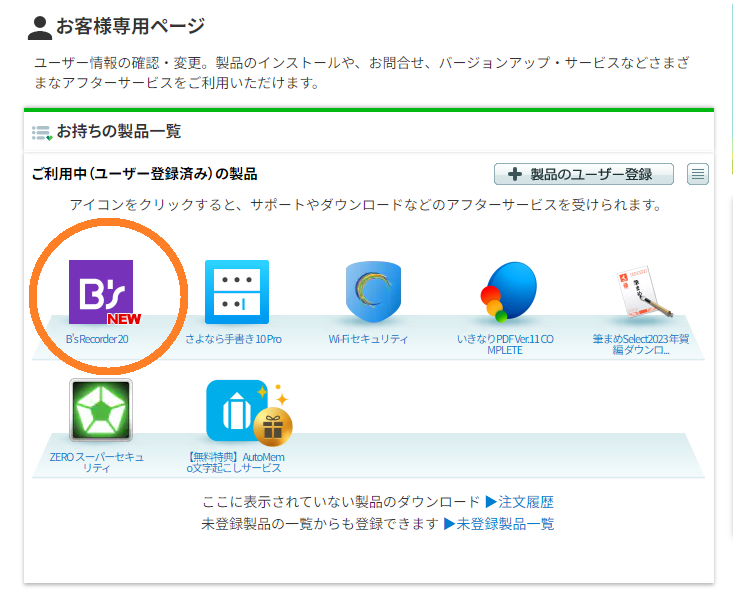Open the ZERO スーパーセキュリティ icon
The height and width of the screenshot is (604, 733).
coord(100,410)
